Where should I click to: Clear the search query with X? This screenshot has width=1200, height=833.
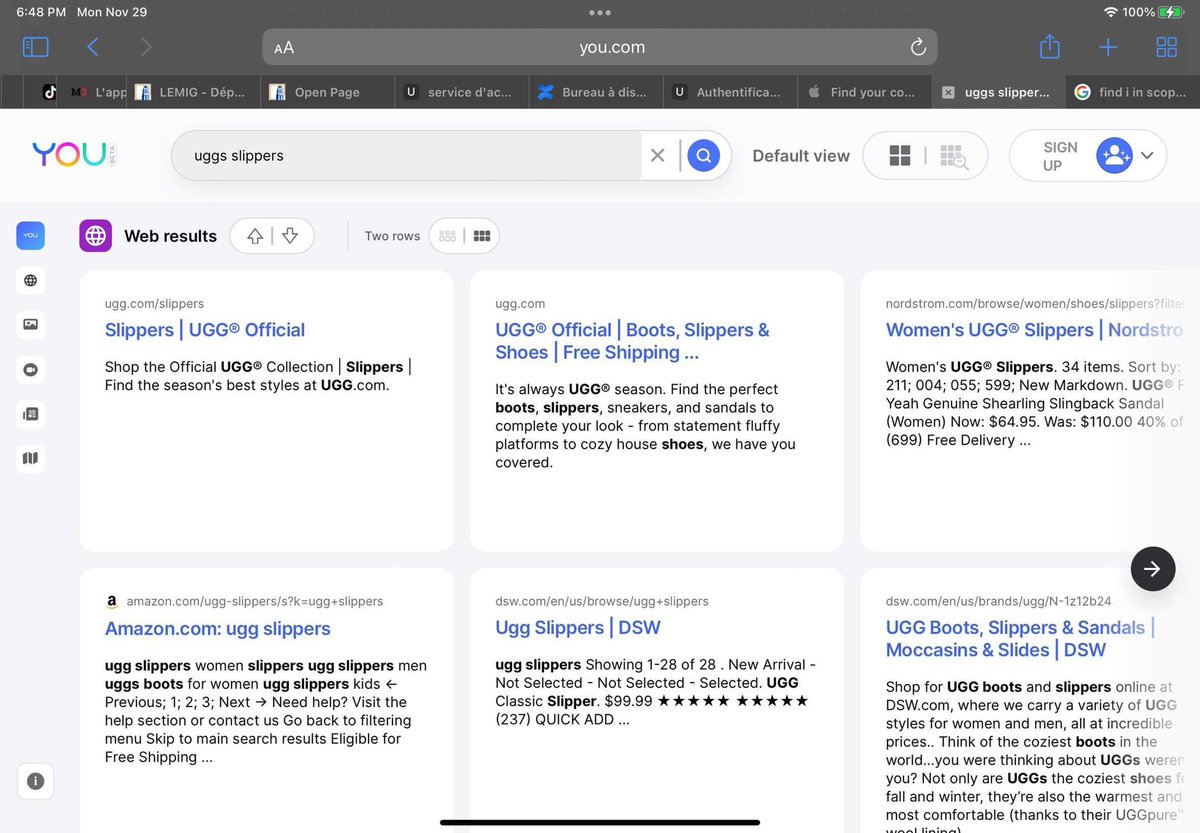pos(657,155)
